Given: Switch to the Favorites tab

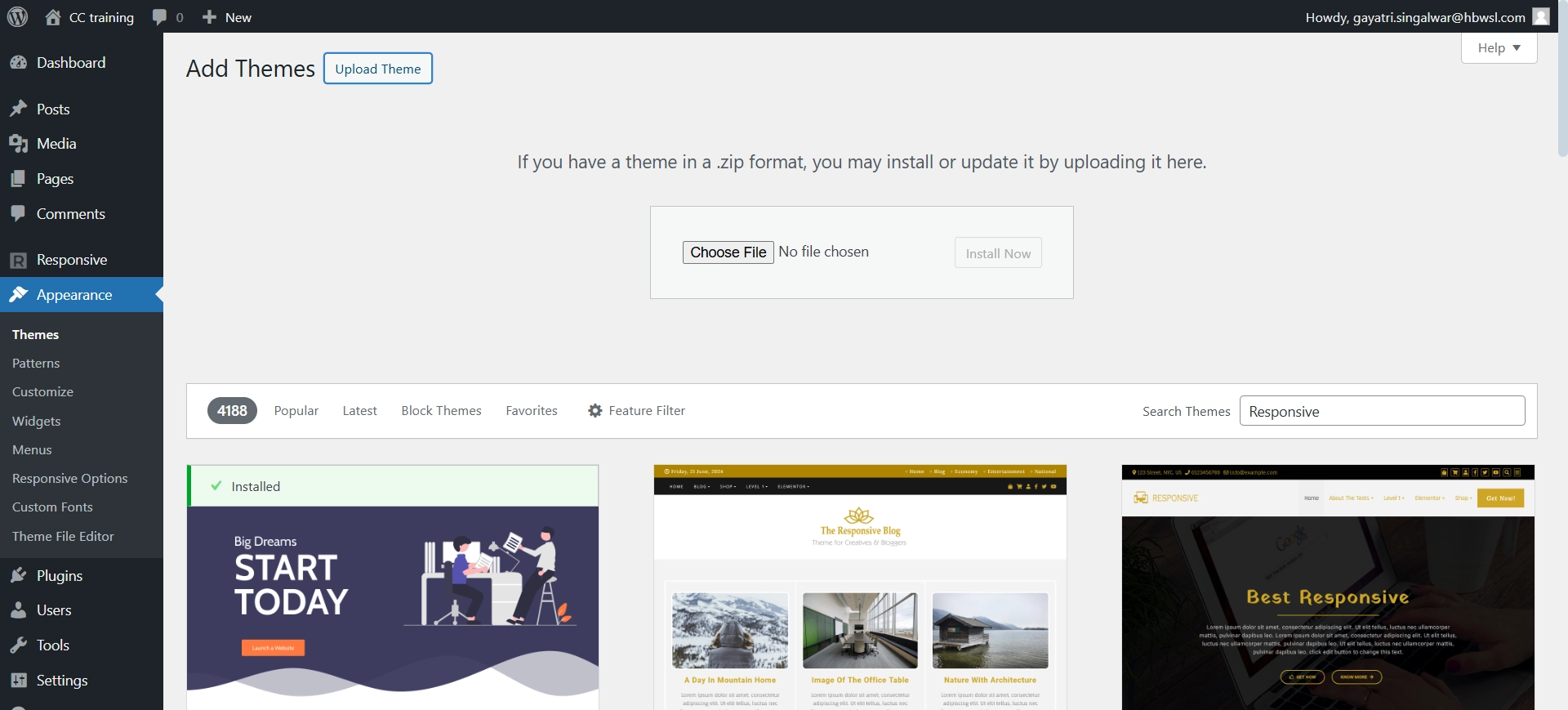Looking at the screenshot, I should click(x=532, y=411).
